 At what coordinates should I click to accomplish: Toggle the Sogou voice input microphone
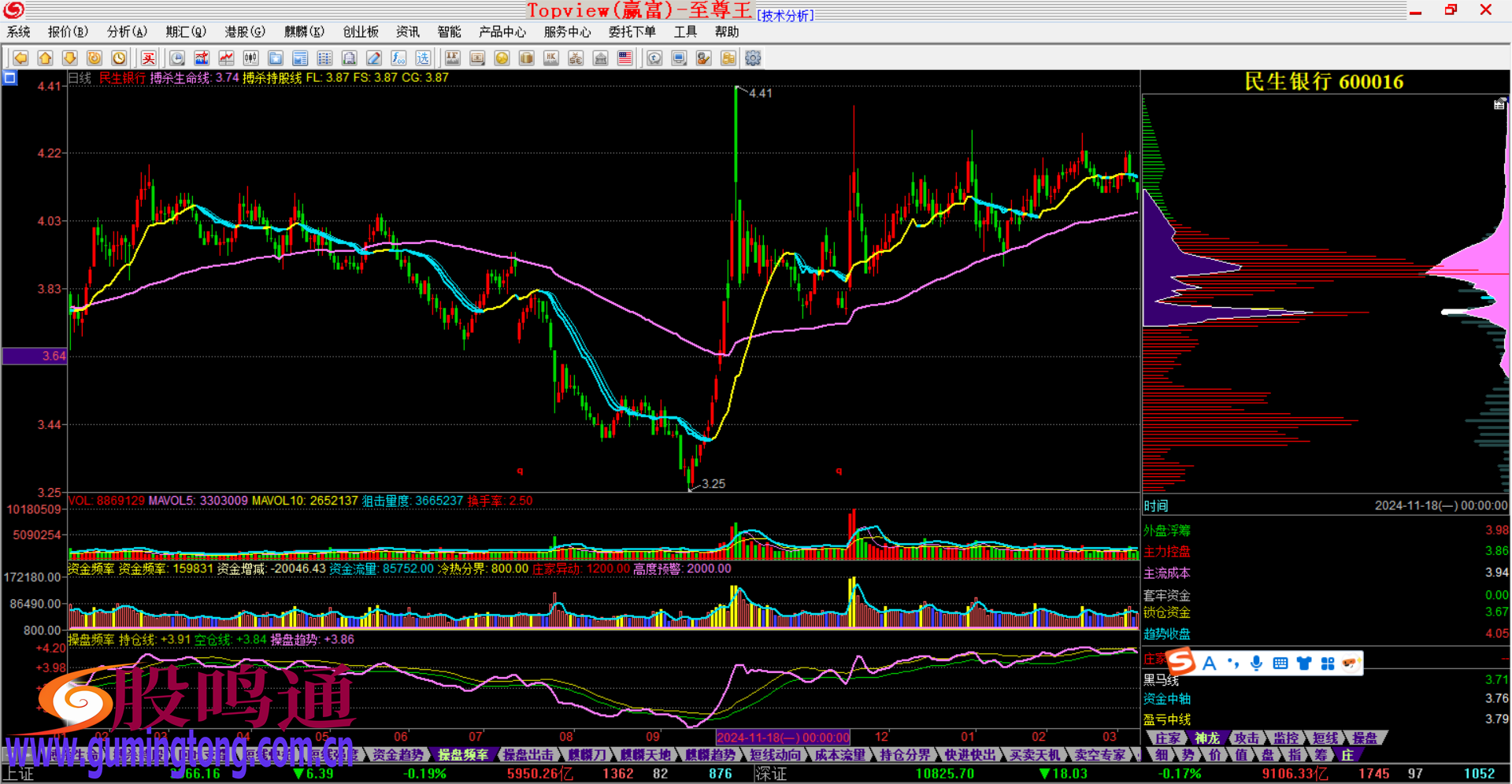point(1256,664)
